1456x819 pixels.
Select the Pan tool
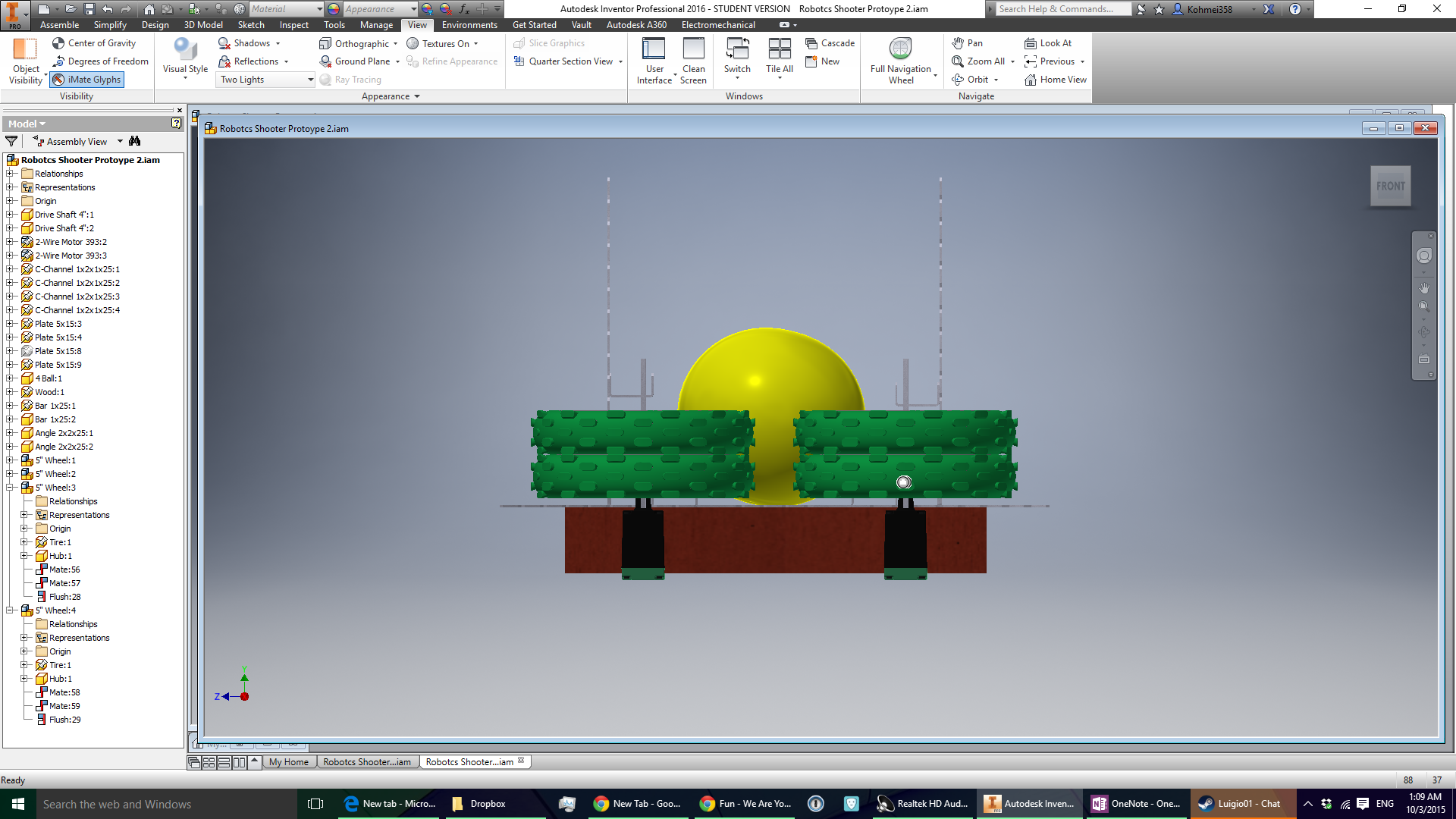968,43
